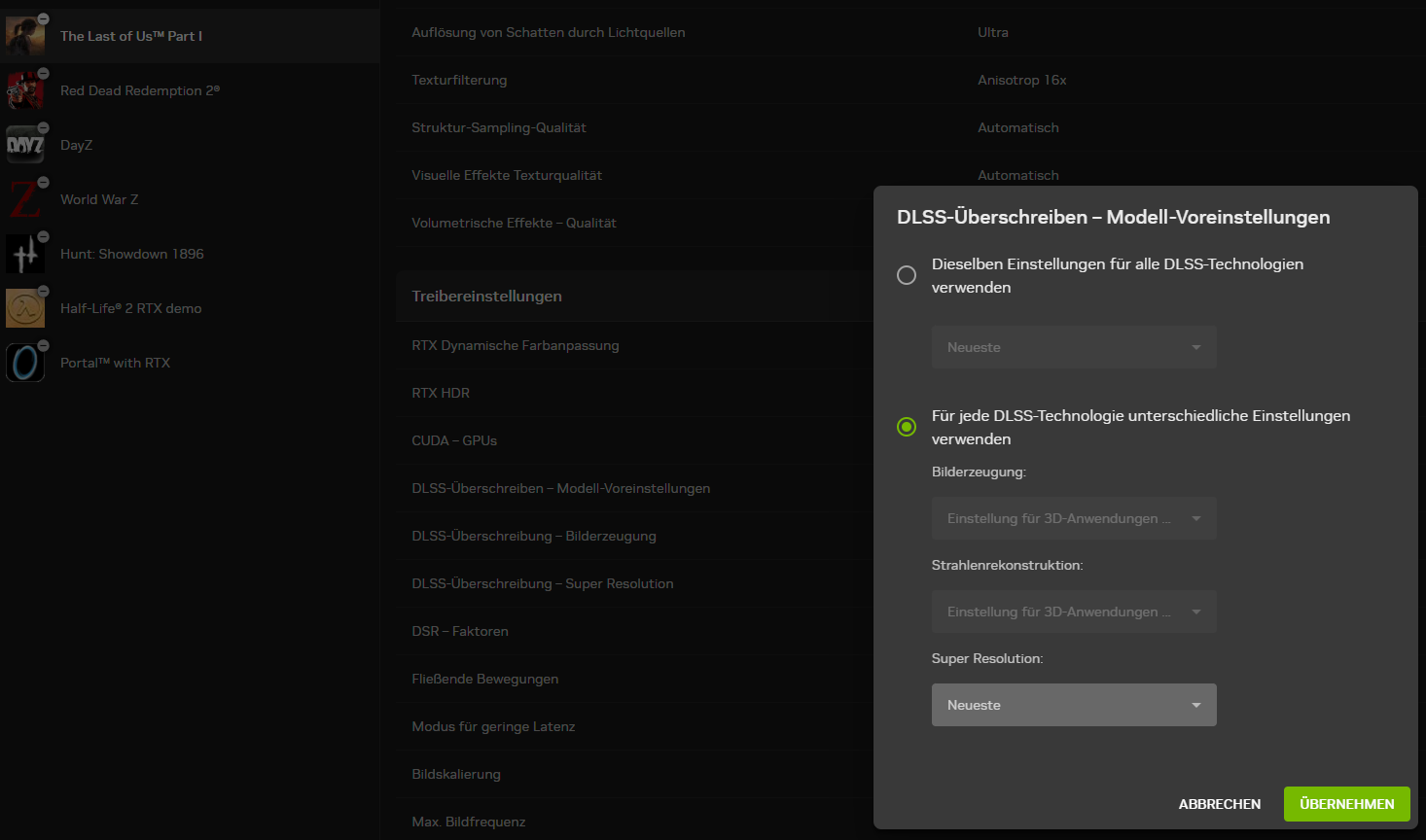The image size is (1426, 840).
Task: Open the RTX HDR driver setting
Action: click(441, 393)
